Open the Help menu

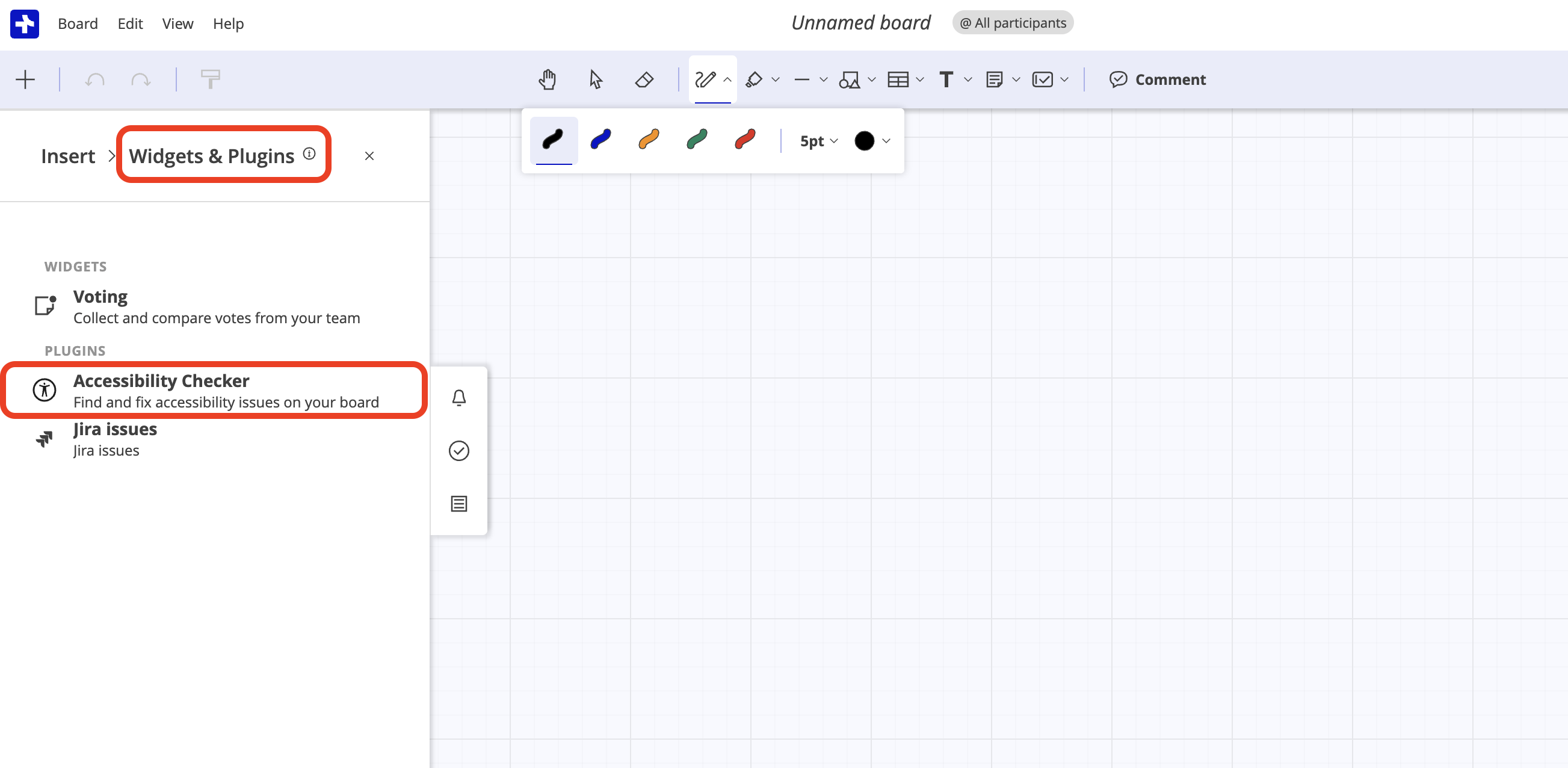(x=228, y=23)
